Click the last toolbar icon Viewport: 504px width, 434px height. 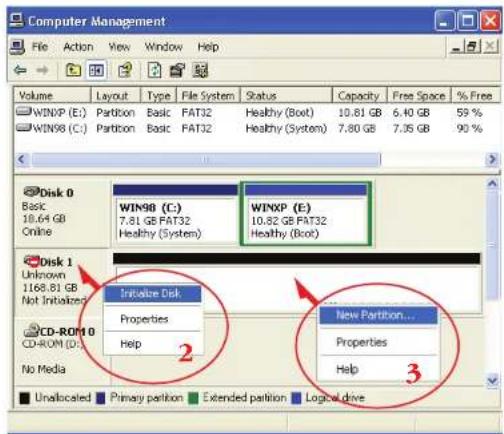[x=200, y=70]
